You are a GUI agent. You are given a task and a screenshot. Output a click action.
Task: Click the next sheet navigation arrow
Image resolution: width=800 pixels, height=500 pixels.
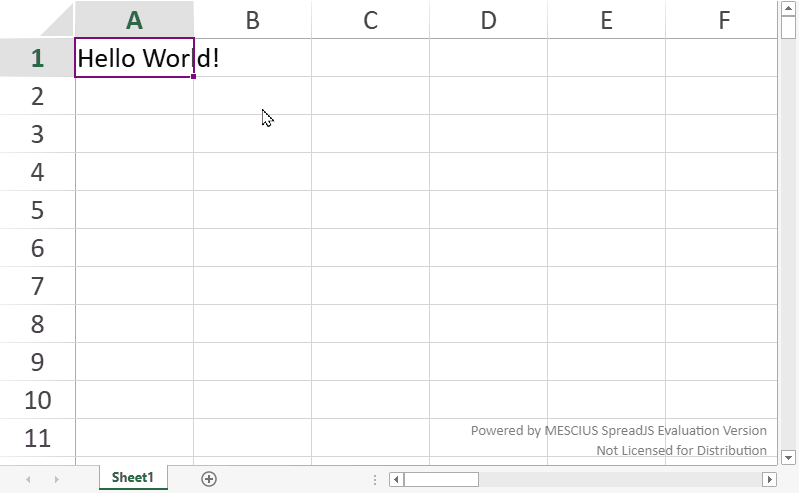pyautogui.click(x=56, y=479)
